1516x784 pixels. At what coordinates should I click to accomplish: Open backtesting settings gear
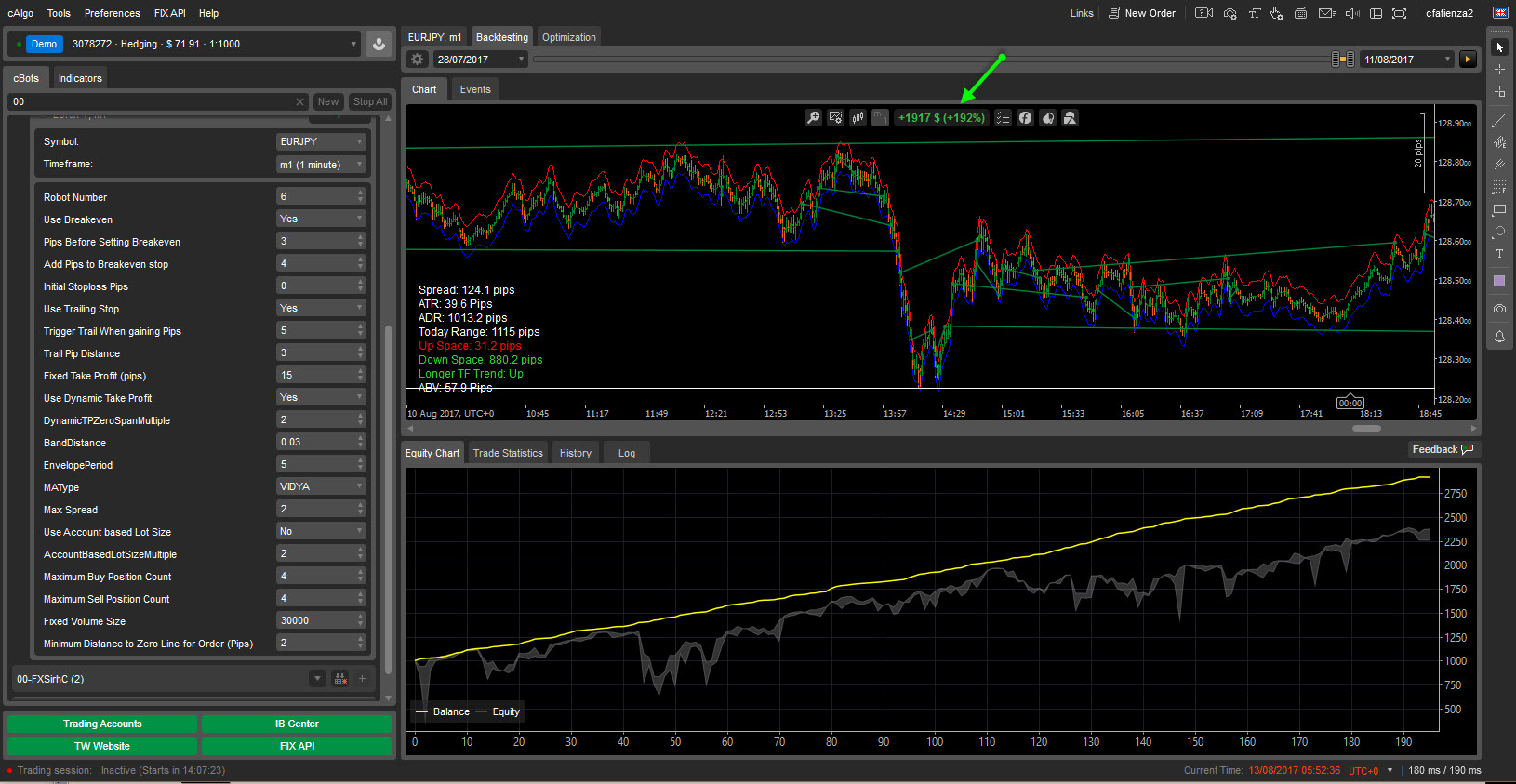418,60
